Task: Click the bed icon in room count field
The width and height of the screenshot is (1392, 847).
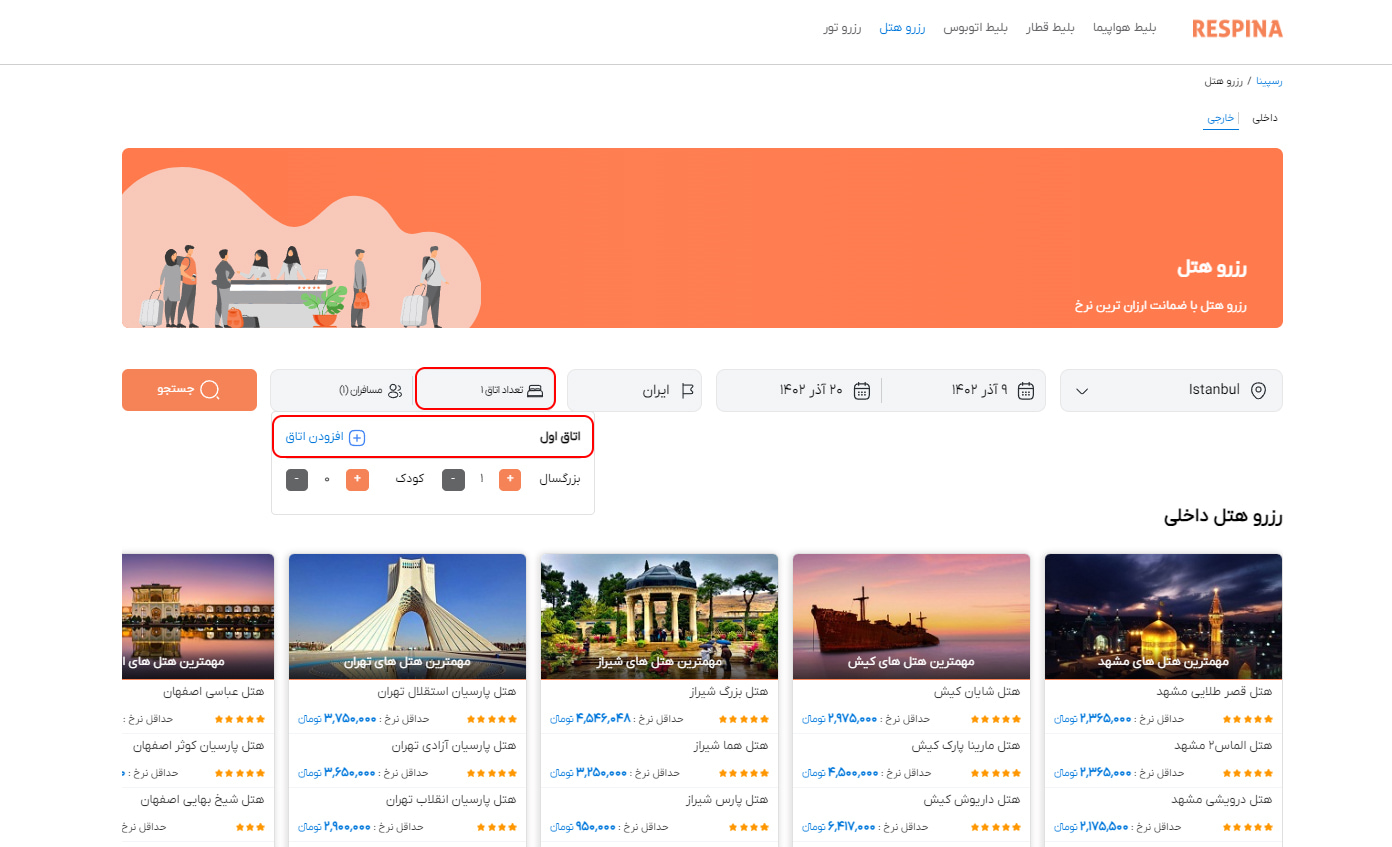Action: click(x=535, y=390)
